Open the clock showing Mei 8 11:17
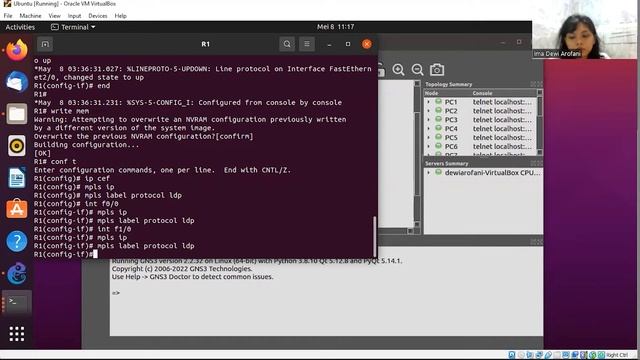The image size is (640, 360). click(336, 27)
